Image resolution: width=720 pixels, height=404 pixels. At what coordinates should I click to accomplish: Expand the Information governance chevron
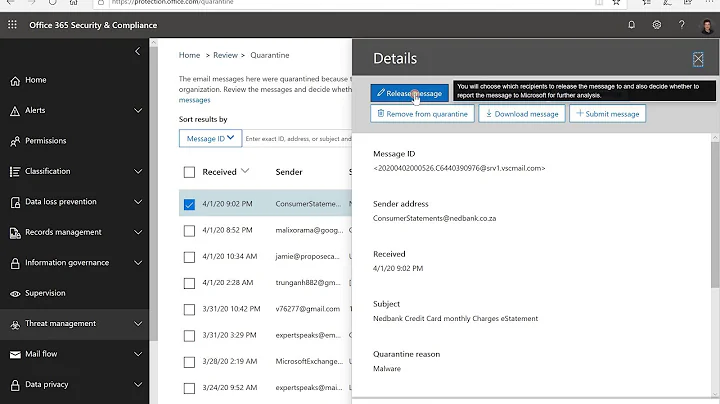[138, 263]
